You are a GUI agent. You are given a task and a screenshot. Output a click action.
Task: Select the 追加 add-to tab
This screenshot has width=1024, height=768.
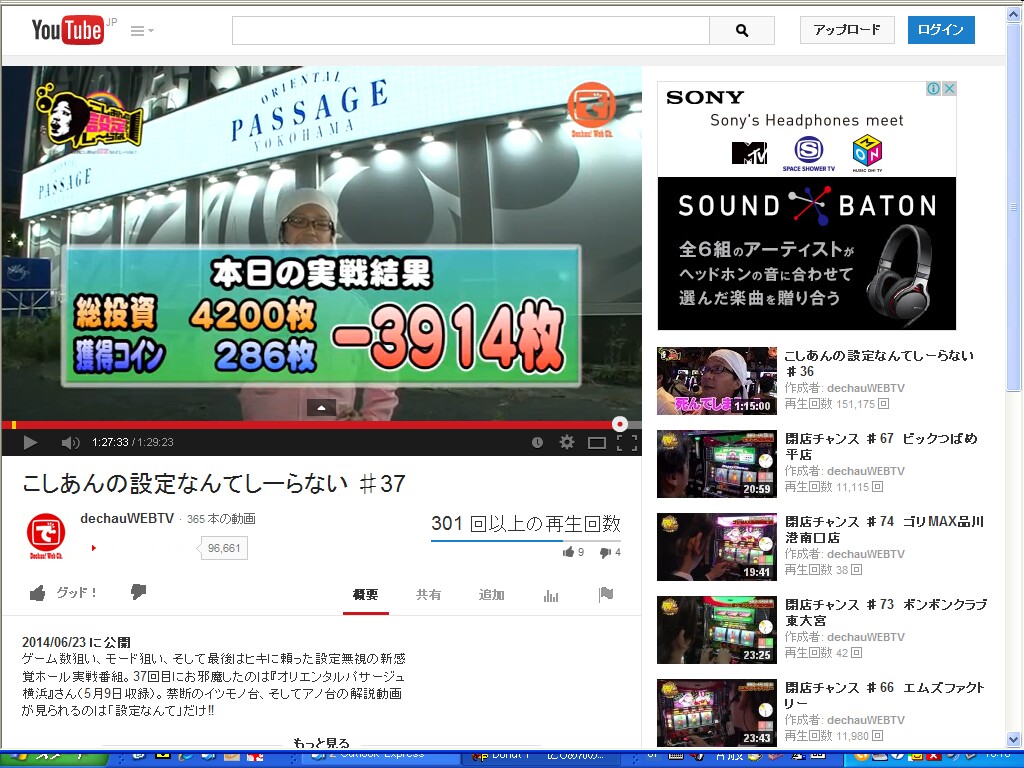pos(491,595)
